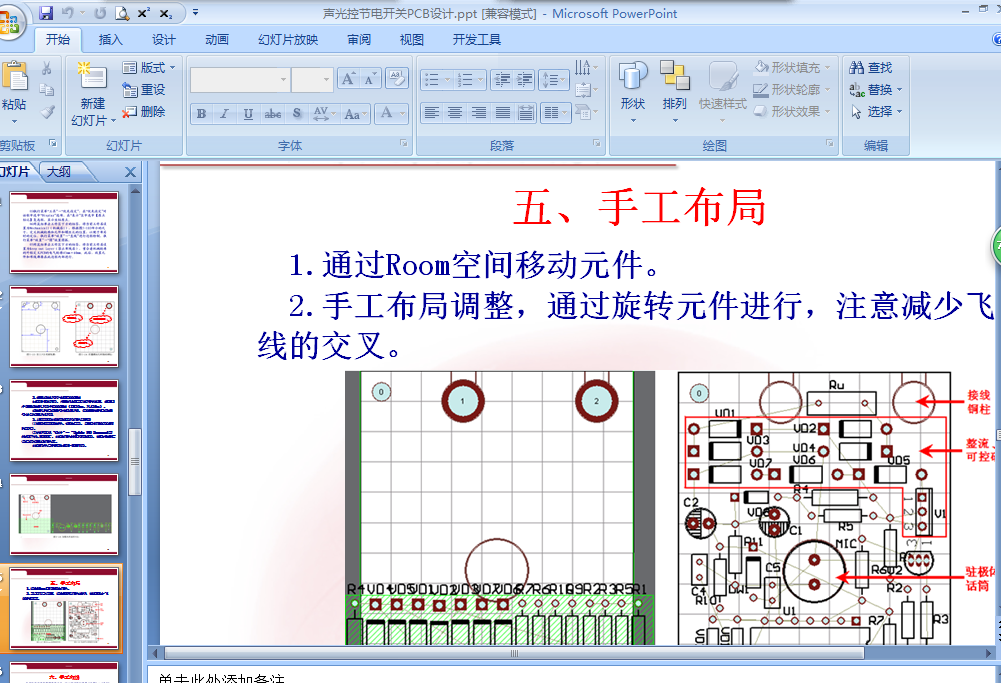Image resolution: width=1001 pixels, height=683 pixels.
Task: Open Text Direction dropdown
Action: click(x=586, y=67)
